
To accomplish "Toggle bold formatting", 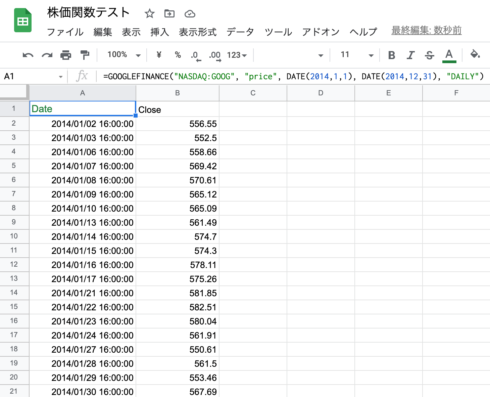I will [x=392, y=55].
